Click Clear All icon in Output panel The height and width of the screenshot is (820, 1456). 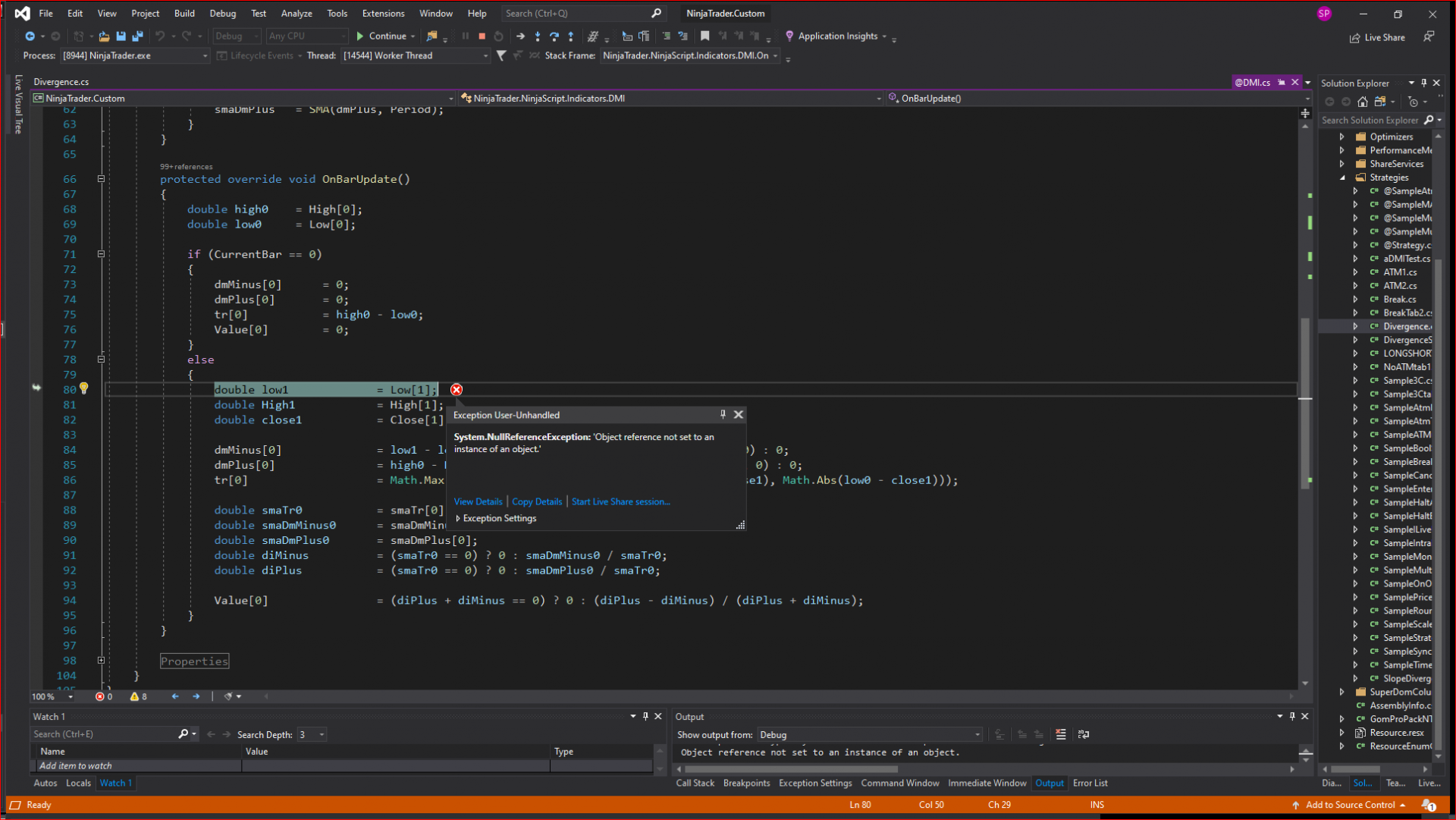(x=1061, y=734)
